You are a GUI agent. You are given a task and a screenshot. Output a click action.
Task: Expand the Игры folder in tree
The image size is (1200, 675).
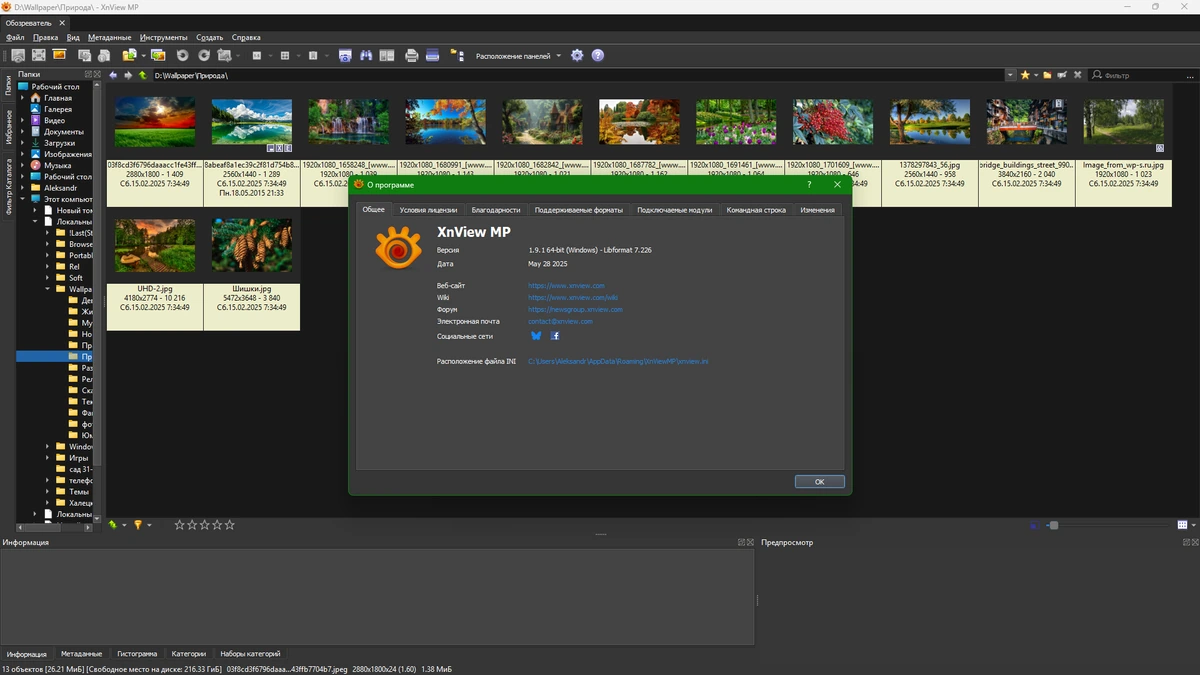pos(47,457)
